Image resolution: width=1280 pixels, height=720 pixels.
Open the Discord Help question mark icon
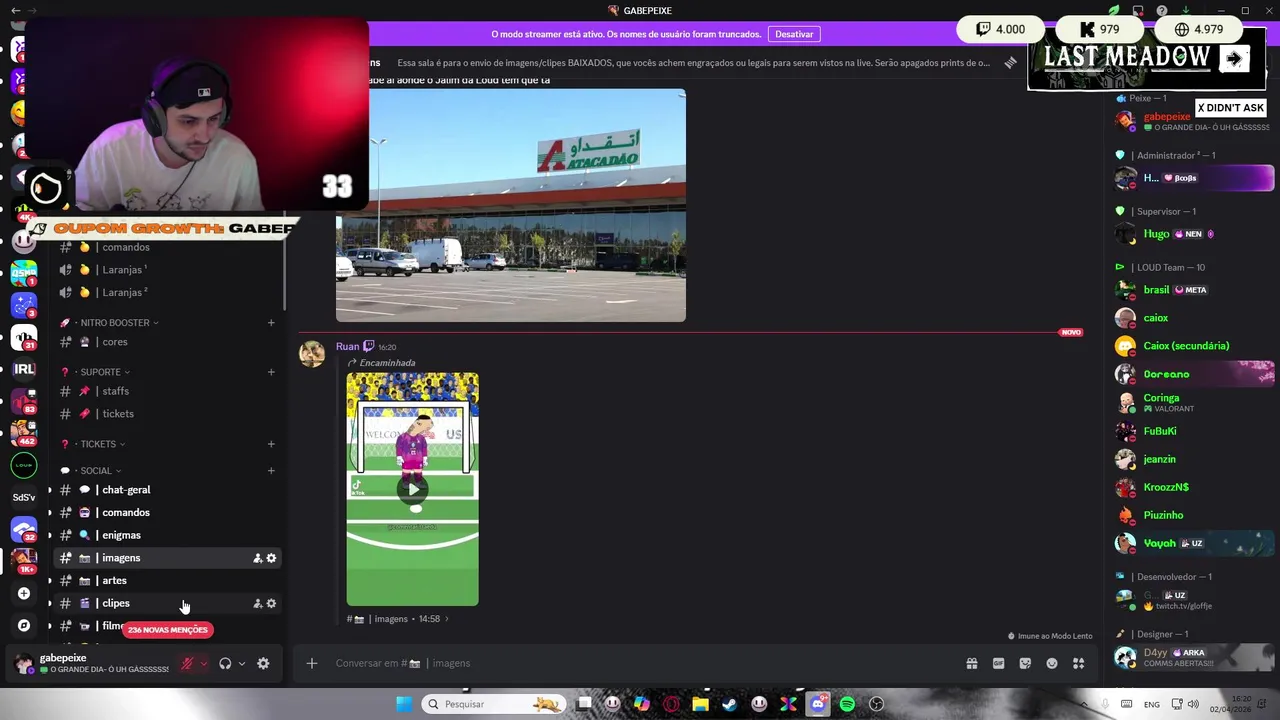[1161, 11]
